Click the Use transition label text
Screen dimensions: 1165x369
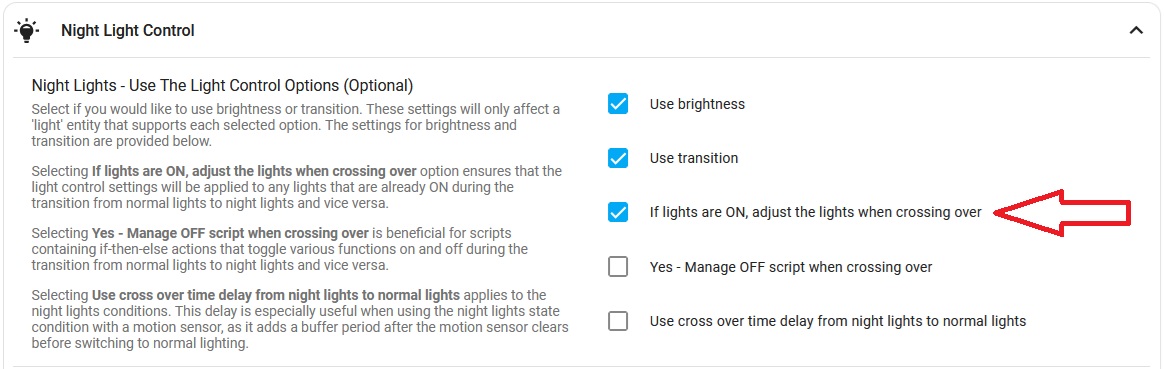click(694, 158)
